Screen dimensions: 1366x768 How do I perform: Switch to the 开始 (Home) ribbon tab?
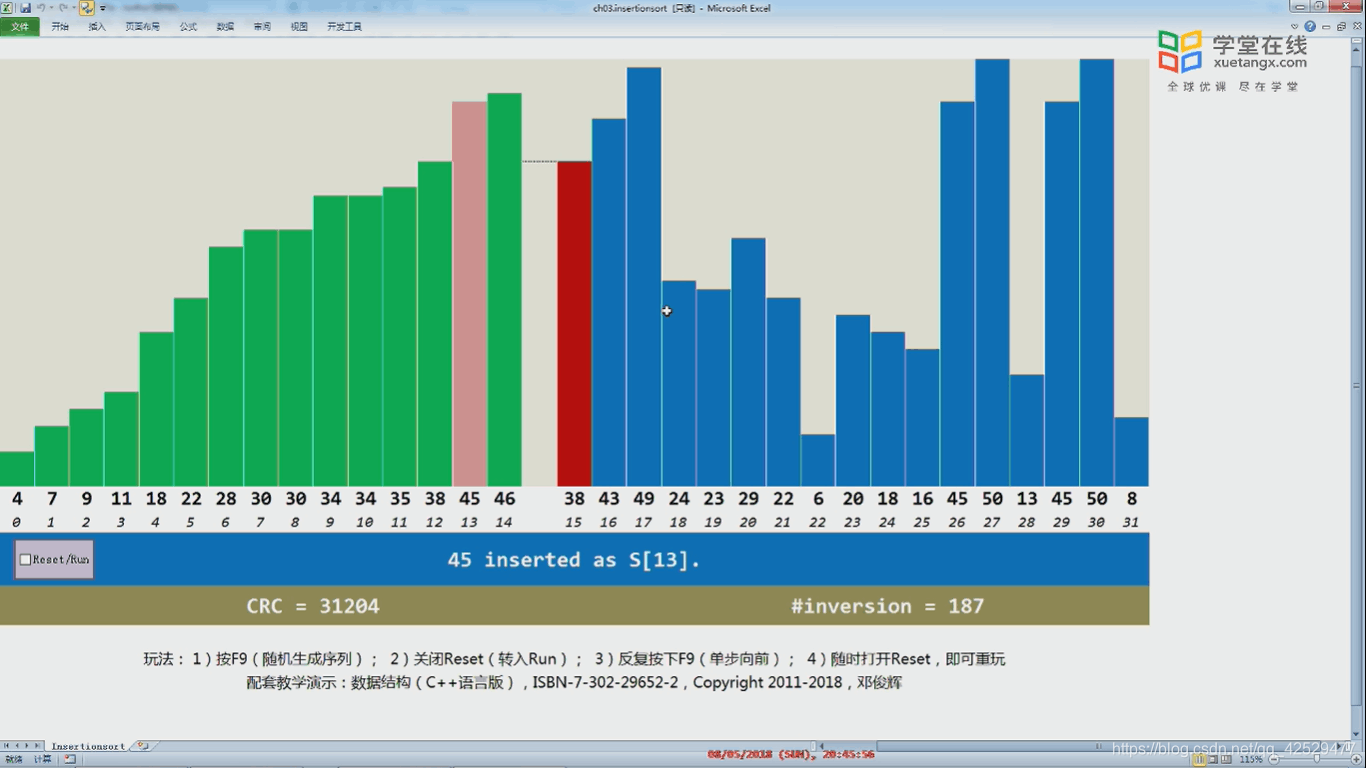tap(60, 27)
